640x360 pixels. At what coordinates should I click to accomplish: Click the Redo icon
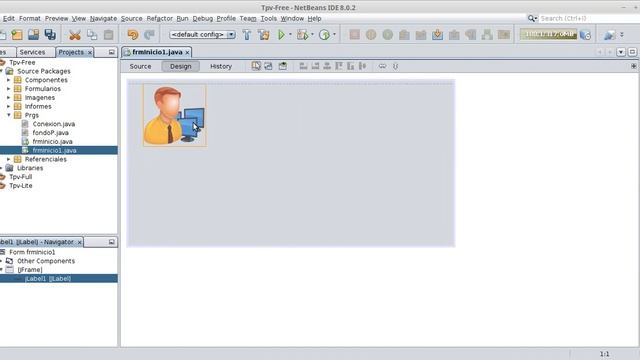pyautogui.click(x=149, y=35)
